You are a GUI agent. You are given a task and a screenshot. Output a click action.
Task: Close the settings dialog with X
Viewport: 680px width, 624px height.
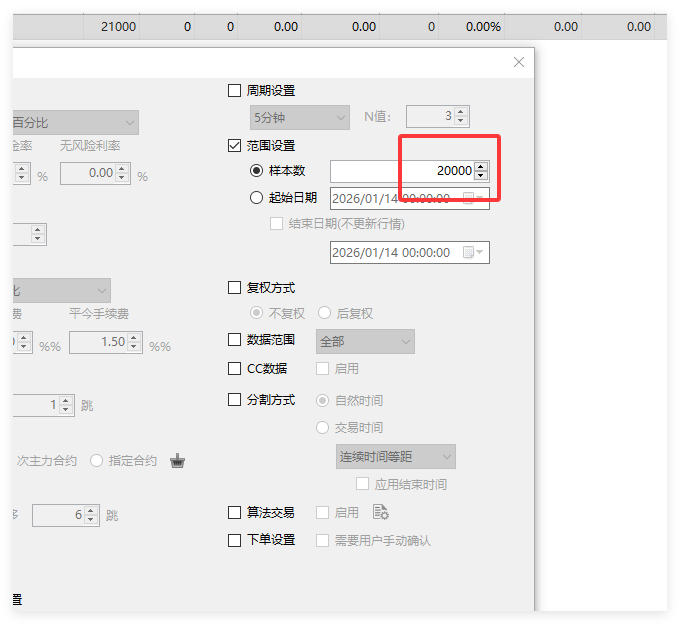pos(519,62)
